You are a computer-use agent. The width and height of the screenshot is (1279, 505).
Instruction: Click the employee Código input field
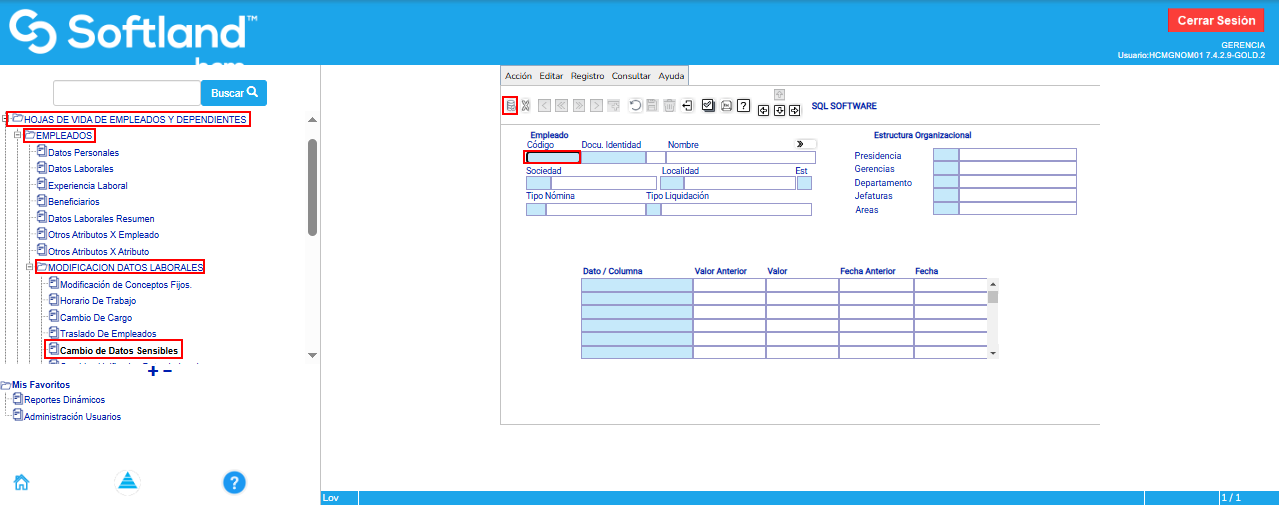click(x=552, y=157)
